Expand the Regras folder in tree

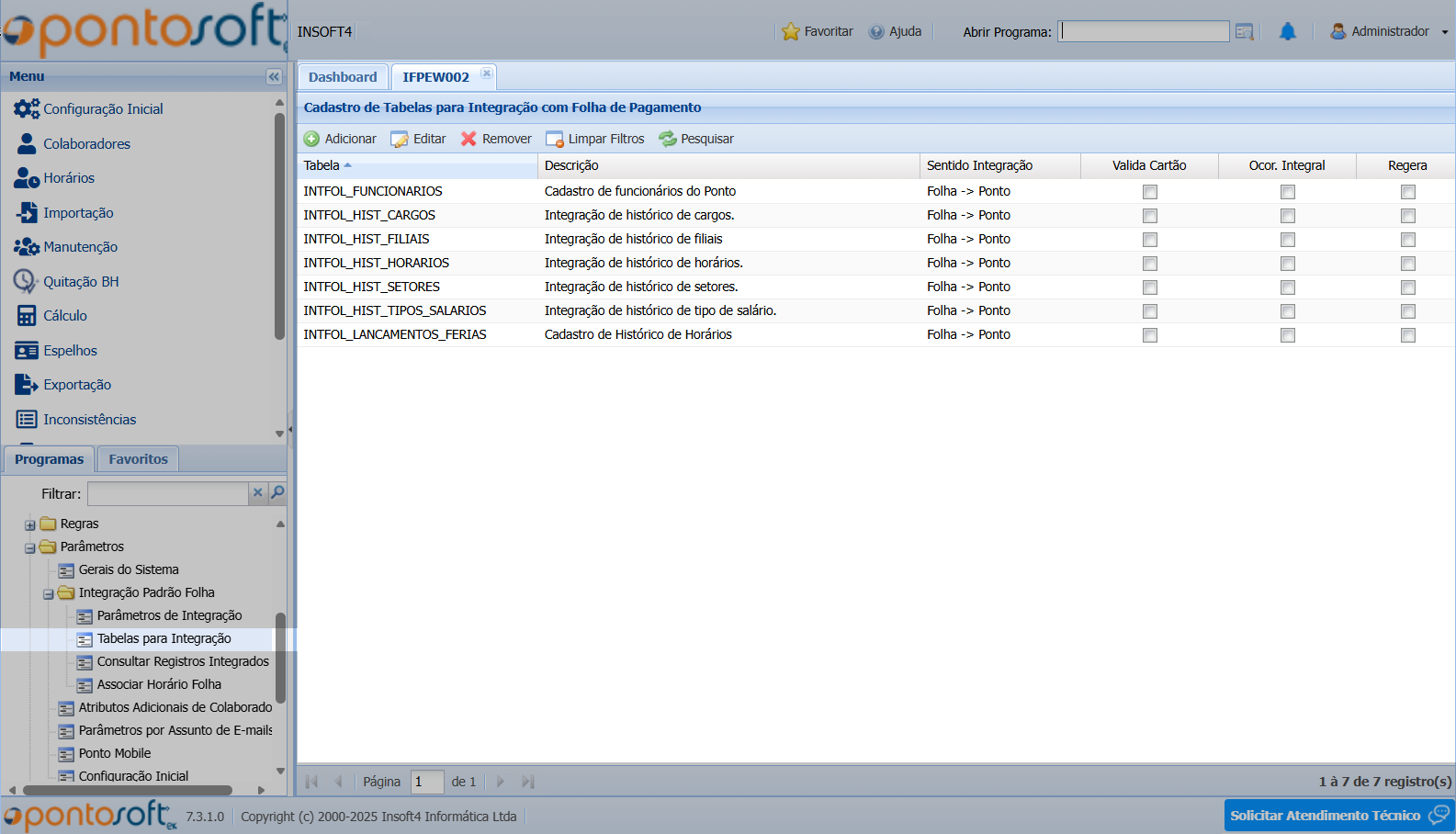tap(30, 525)
